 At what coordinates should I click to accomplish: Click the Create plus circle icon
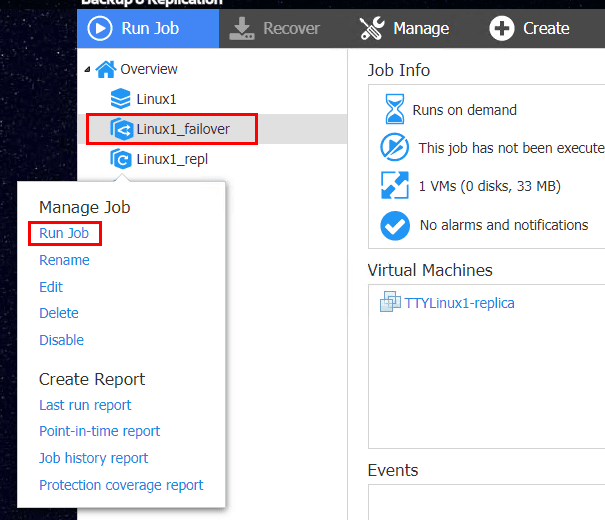tap(502, 29)
